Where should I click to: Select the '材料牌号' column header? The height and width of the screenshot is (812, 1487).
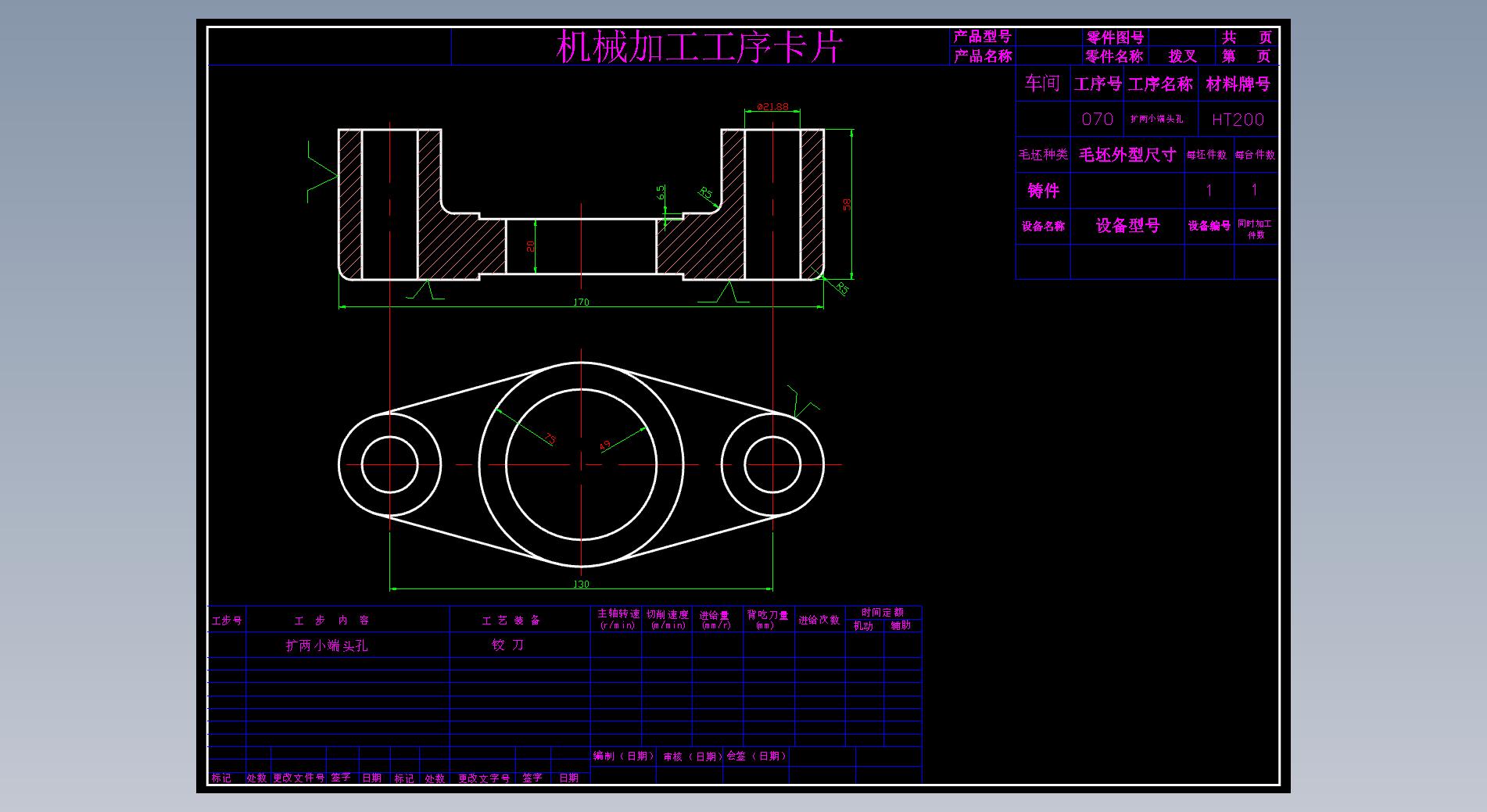[1238, 84]
